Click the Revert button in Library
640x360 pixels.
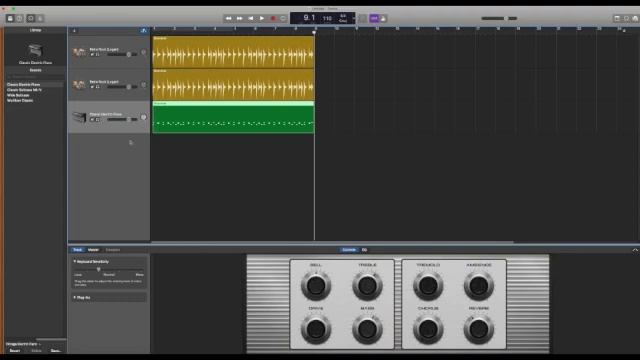click(x=15, y=351)
